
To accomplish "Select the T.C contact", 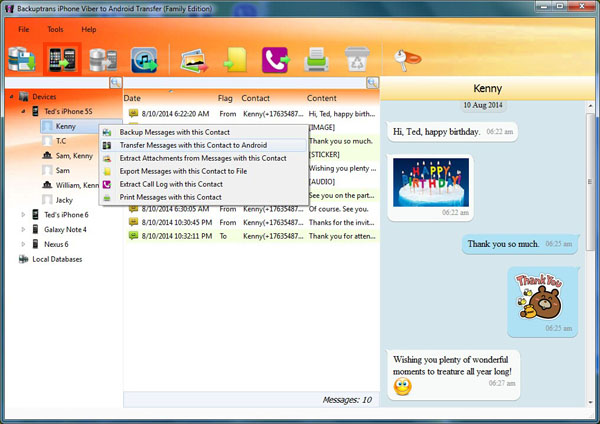I will (x=61, y=141).
